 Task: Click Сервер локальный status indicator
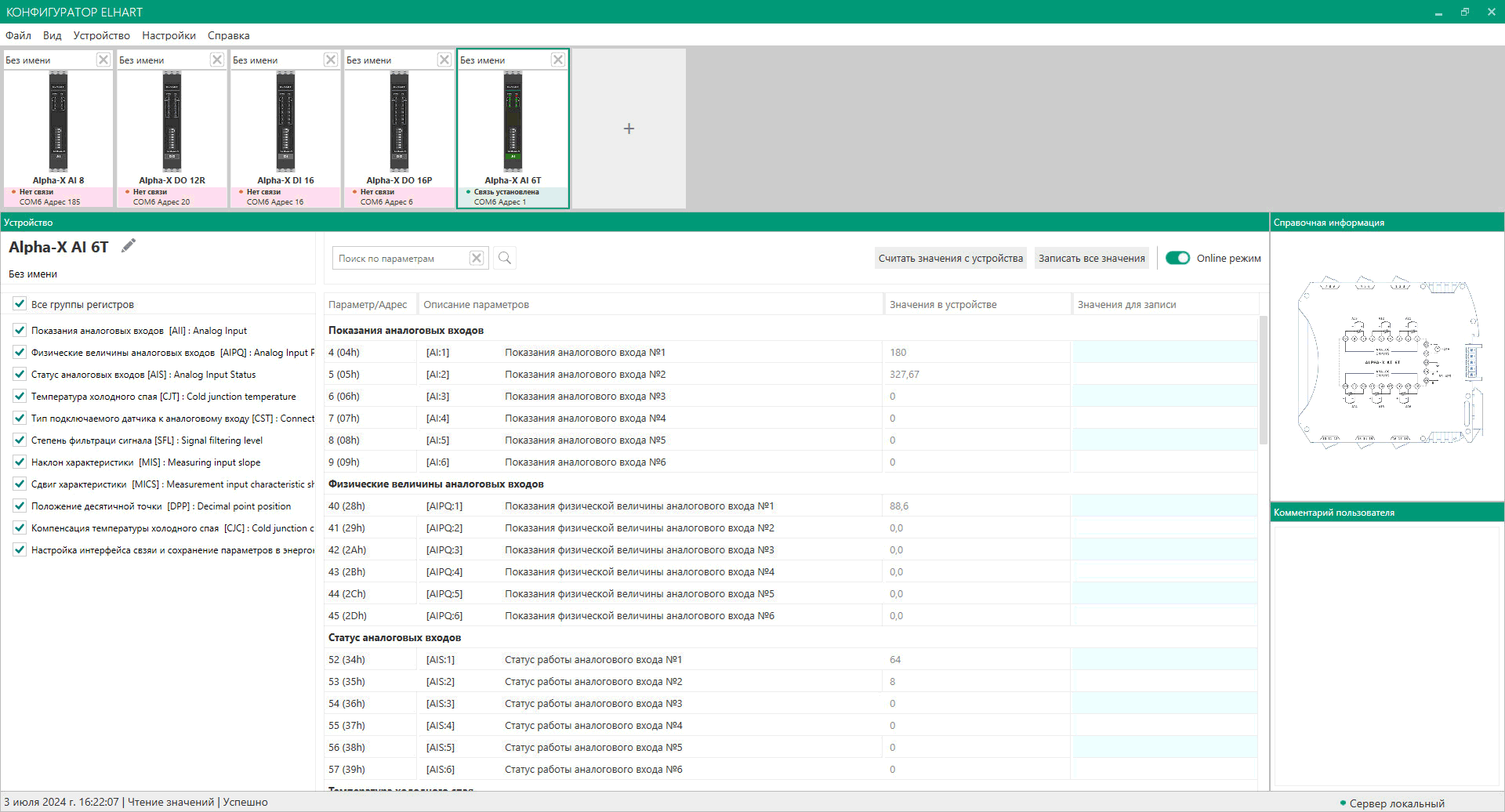tap(1392, 803)
